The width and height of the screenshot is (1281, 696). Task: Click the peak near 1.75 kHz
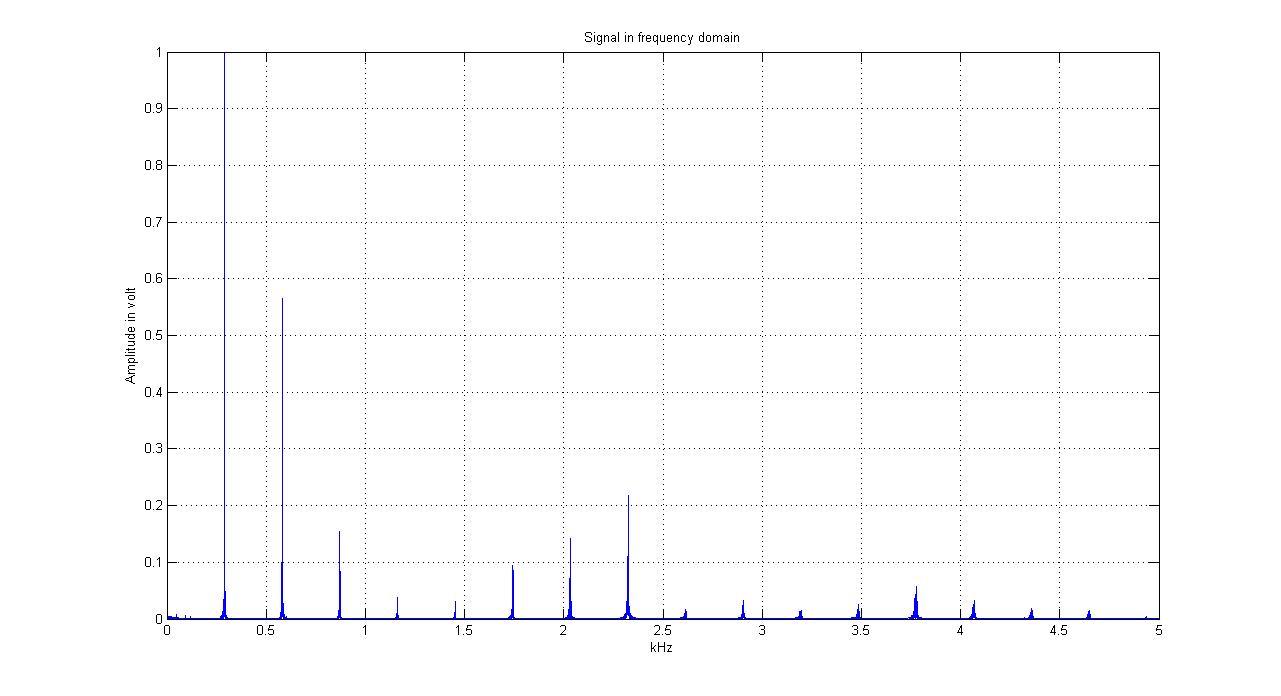pos(512,568)
